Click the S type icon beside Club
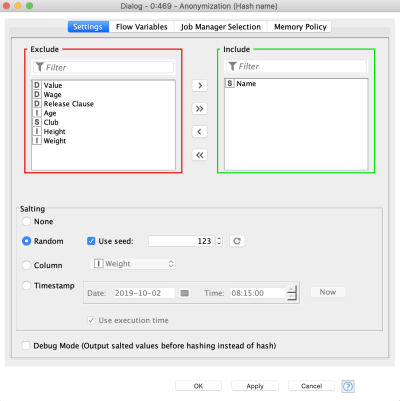 point(37,122)
